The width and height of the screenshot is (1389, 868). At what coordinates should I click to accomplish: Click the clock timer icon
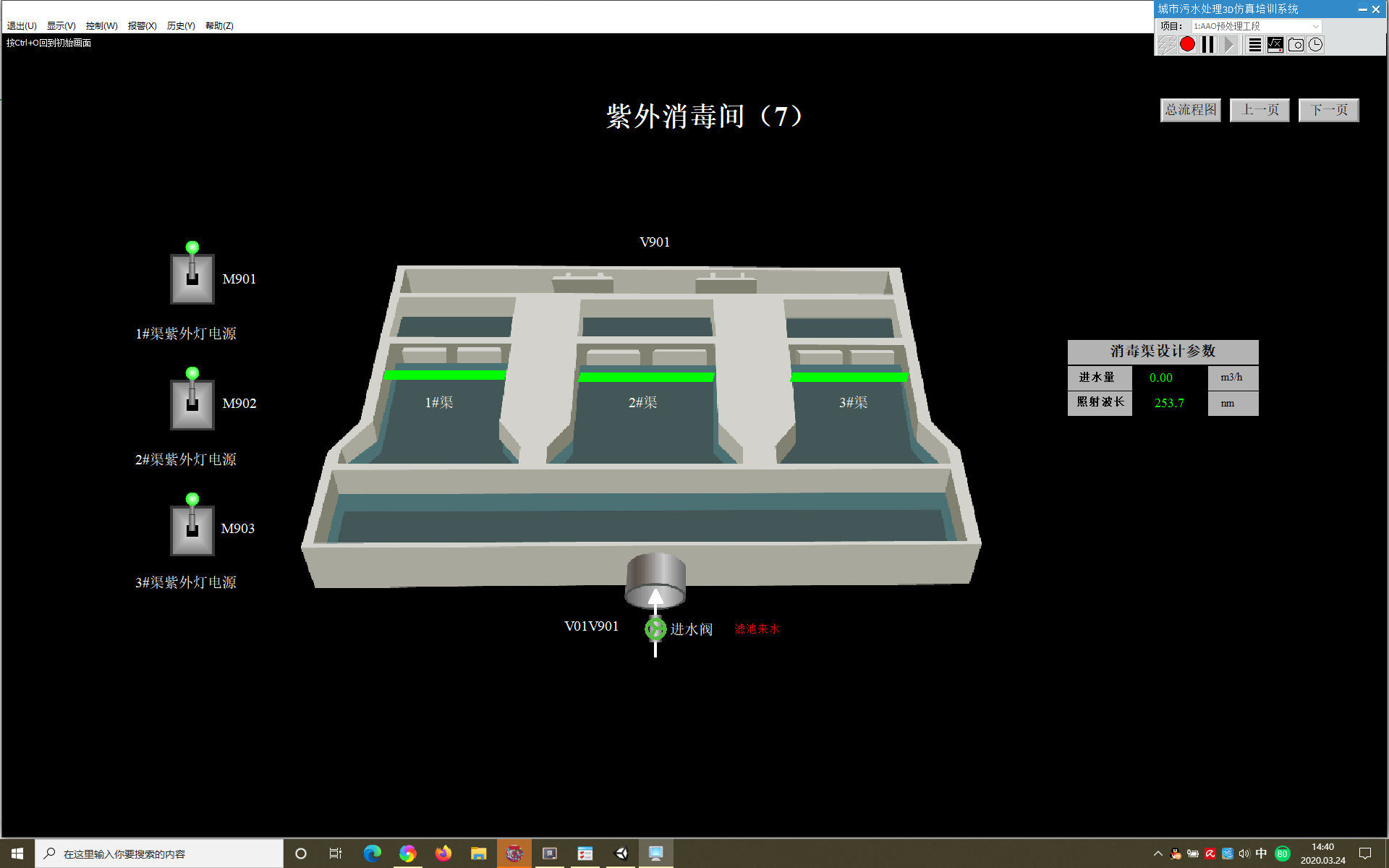[1316, 45]
